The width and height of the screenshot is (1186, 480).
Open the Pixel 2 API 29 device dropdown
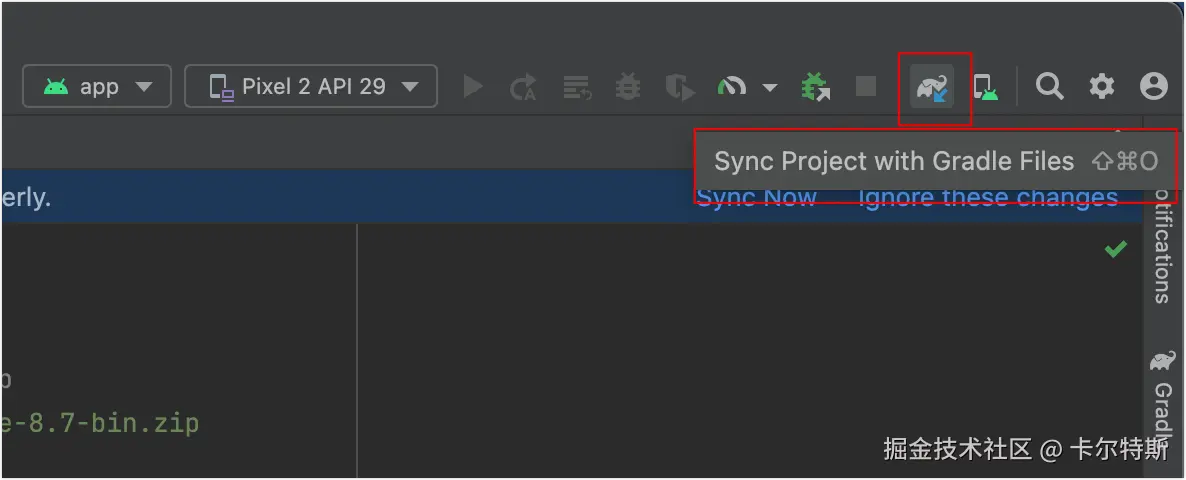[x=311, y=87]
